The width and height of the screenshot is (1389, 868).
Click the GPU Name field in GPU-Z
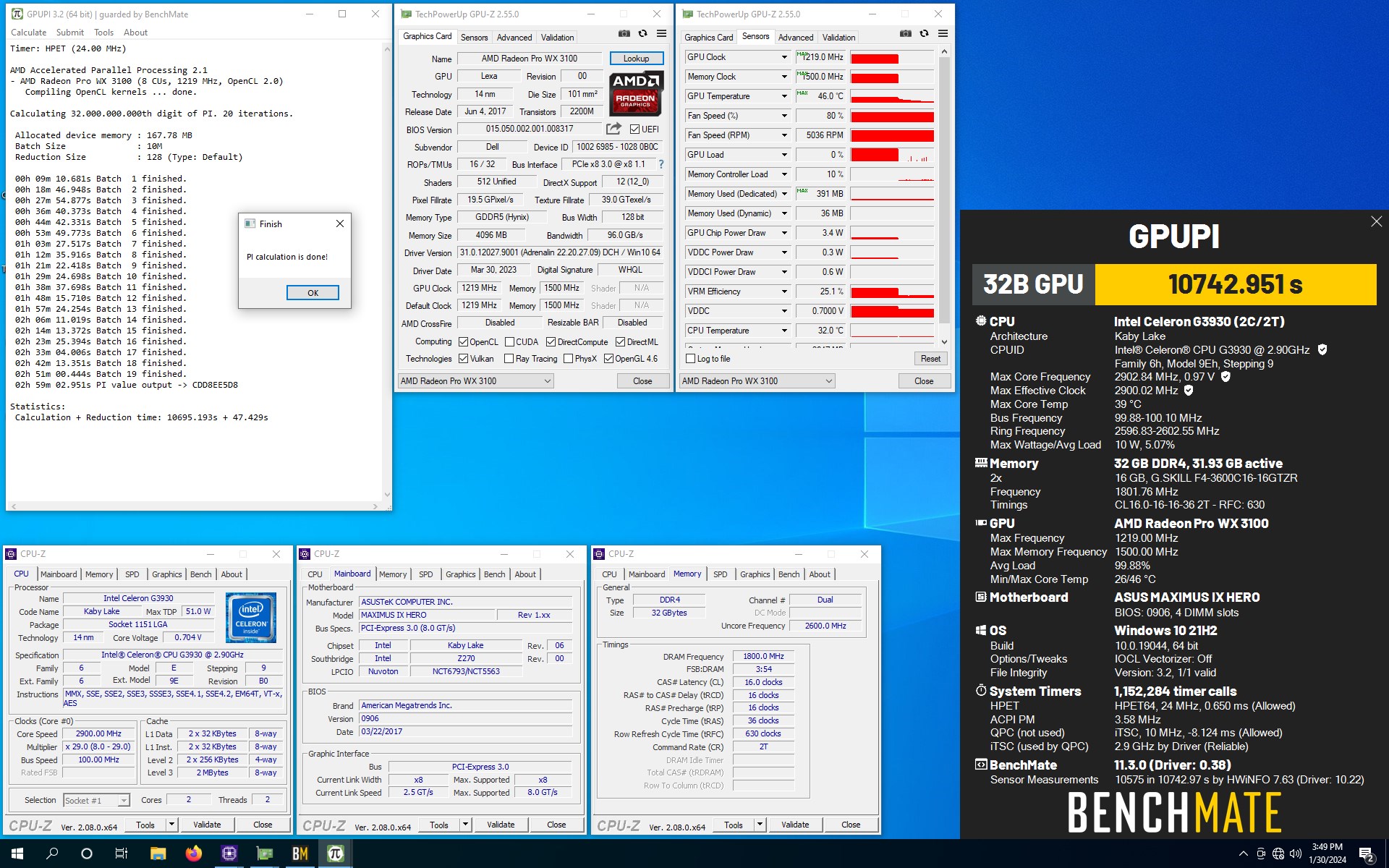click(x=530, y=59)
